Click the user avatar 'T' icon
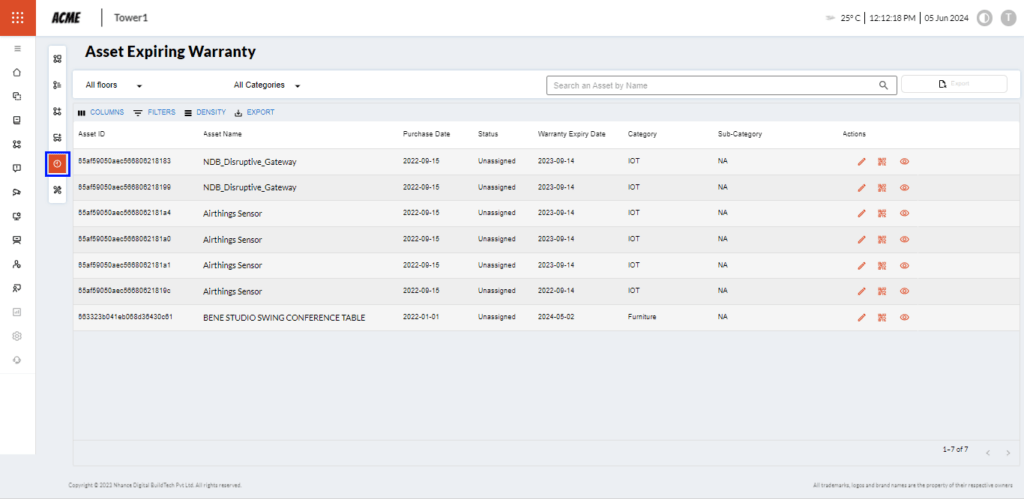Screen dimensions: 1024x499 pos(1008,18)
